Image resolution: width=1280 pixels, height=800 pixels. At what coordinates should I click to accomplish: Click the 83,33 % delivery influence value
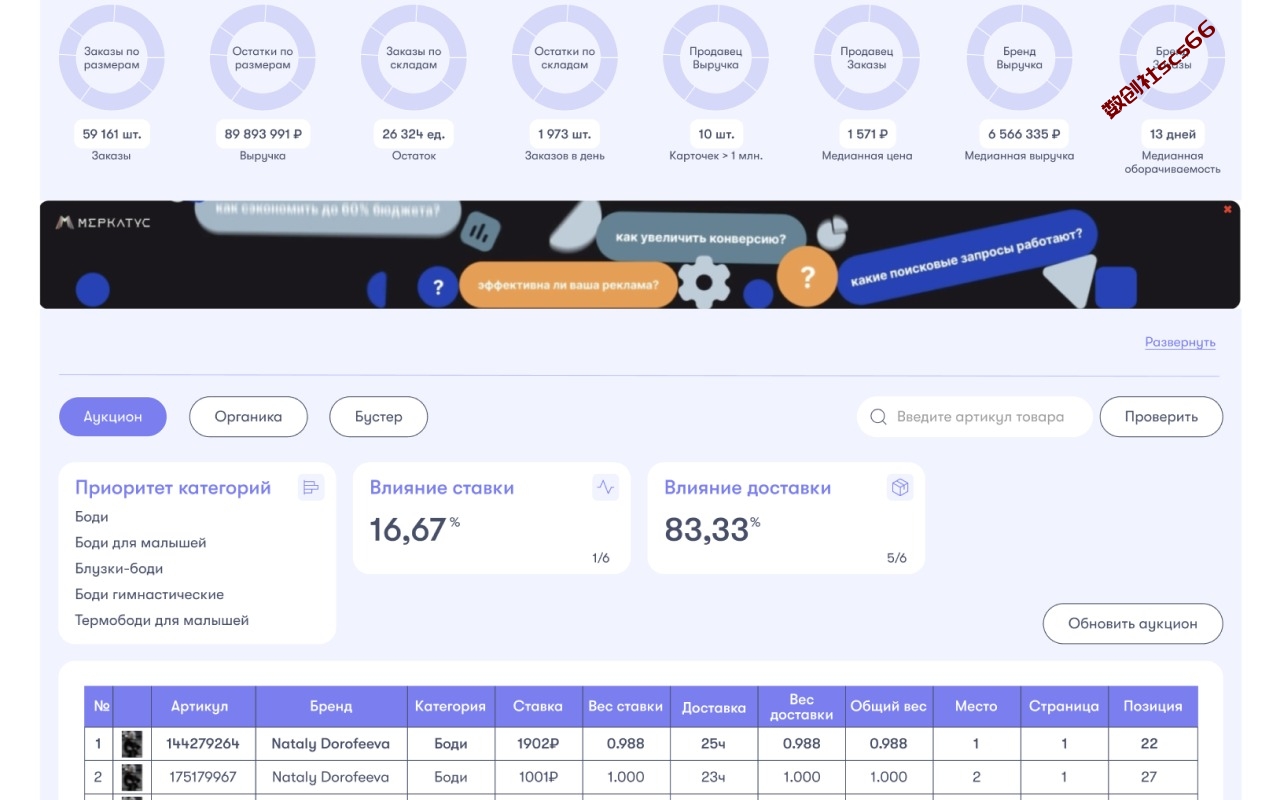click(712, 529)
